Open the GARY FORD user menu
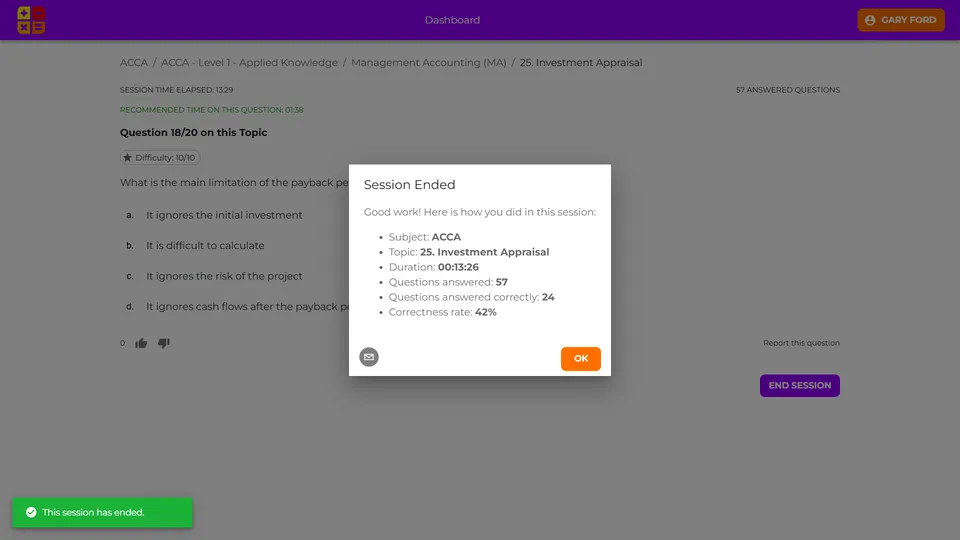This screenshot has width=960, height=540. (900, 20)
